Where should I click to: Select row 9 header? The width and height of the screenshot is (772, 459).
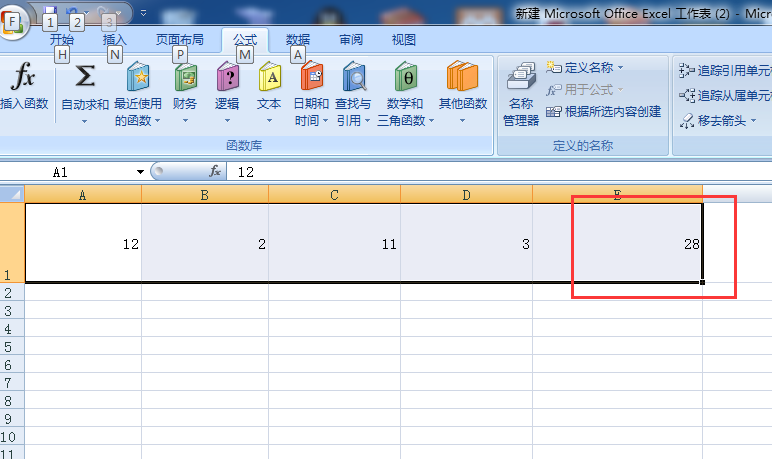click(12, 419)
